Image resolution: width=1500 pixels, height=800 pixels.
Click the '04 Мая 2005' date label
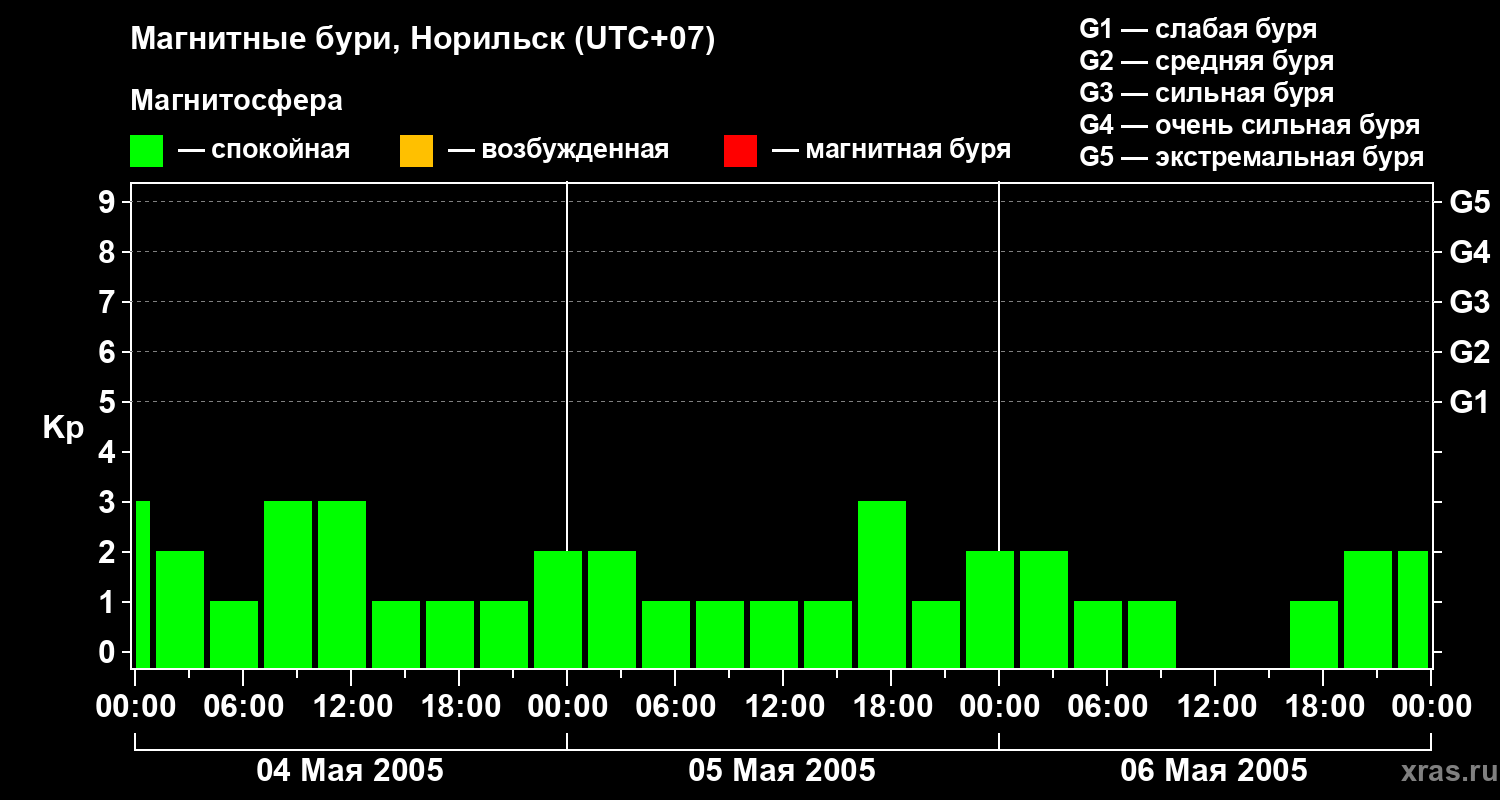[x=350, y=770]
